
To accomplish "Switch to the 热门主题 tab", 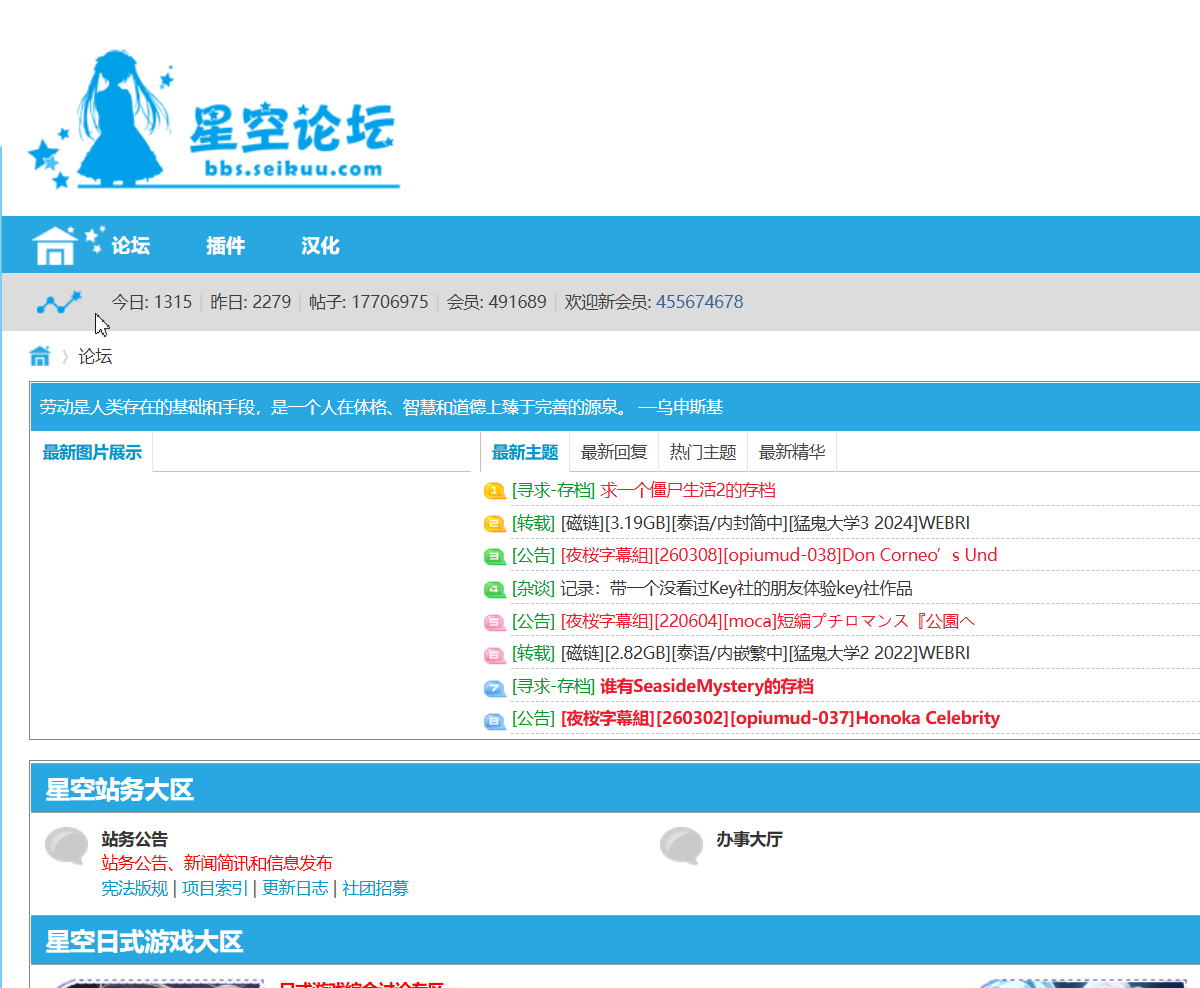I will click(x=703, y=452).
